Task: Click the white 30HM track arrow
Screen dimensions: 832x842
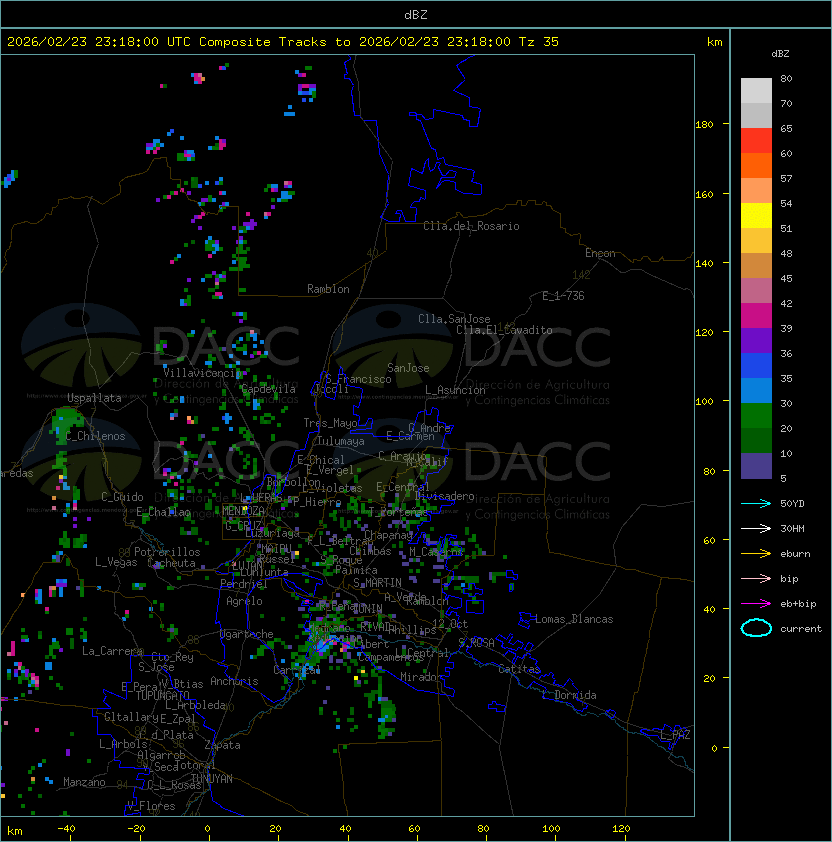Action: (x=756, y=528)
